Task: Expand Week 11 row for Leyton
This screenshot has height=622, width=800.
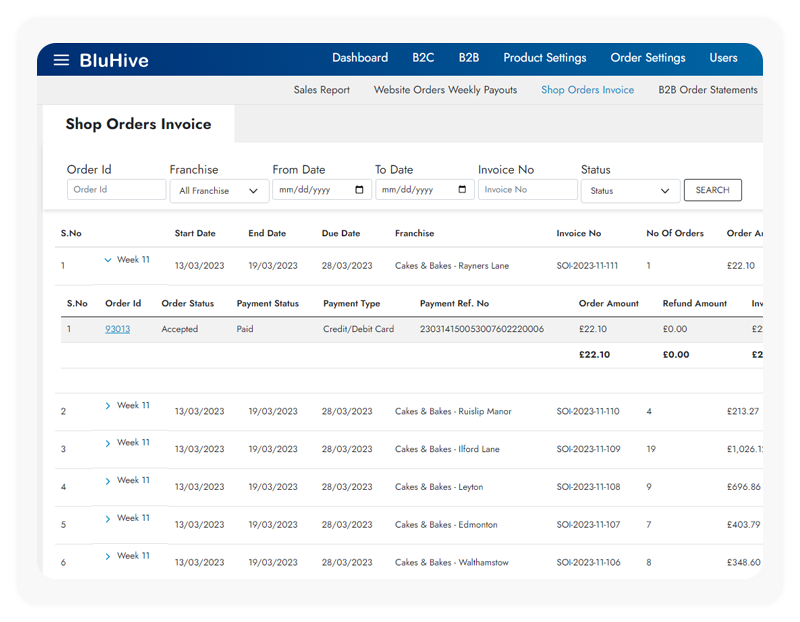Action: pyautogui.click(x=108, y=481)
